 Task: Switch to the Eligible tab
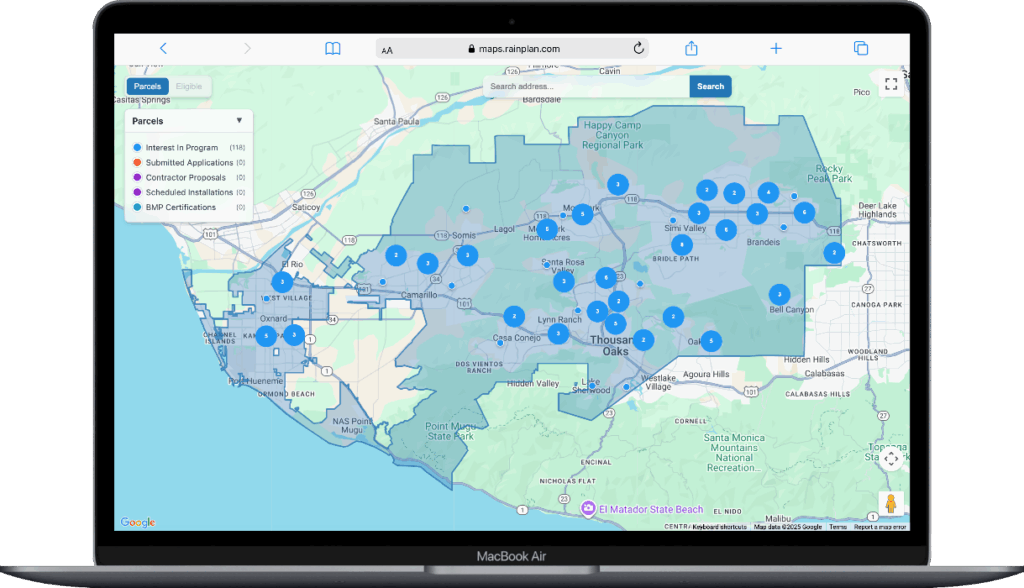tap(189, 87)
